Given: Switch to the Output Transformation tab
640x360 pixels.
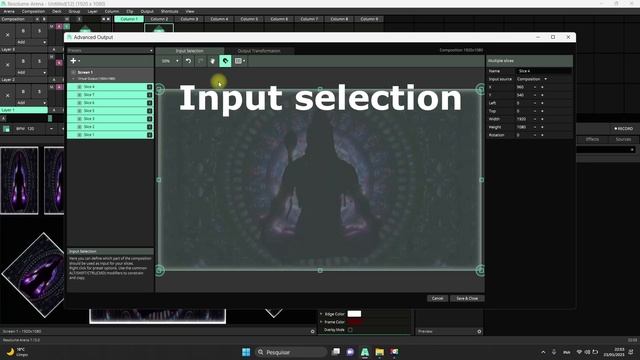Looking at the screenshot, I should tap(259, 51).
